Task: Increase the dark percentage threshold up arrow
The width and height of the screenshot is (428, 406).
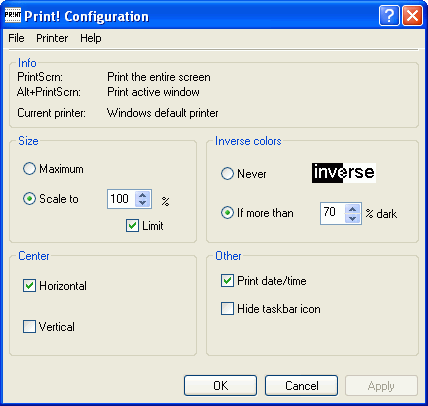Action: (353, 209)
